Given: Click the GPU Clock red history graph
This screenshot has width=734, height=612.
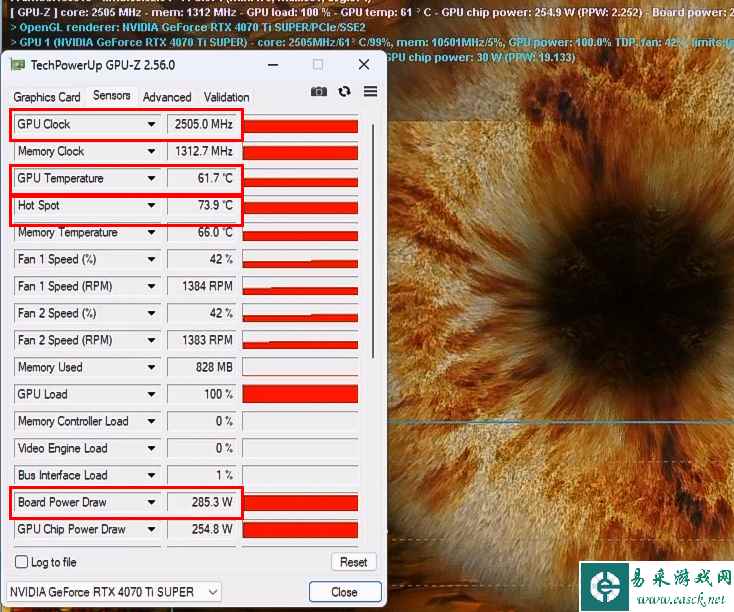Looking at the screenshot, I should point(301,125).
